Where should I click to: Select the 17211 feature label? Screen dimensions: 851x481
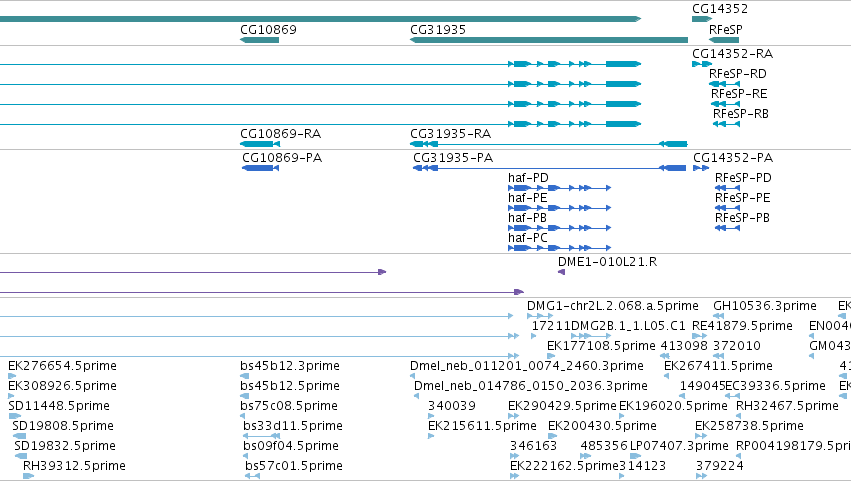(x=551, y=326)
